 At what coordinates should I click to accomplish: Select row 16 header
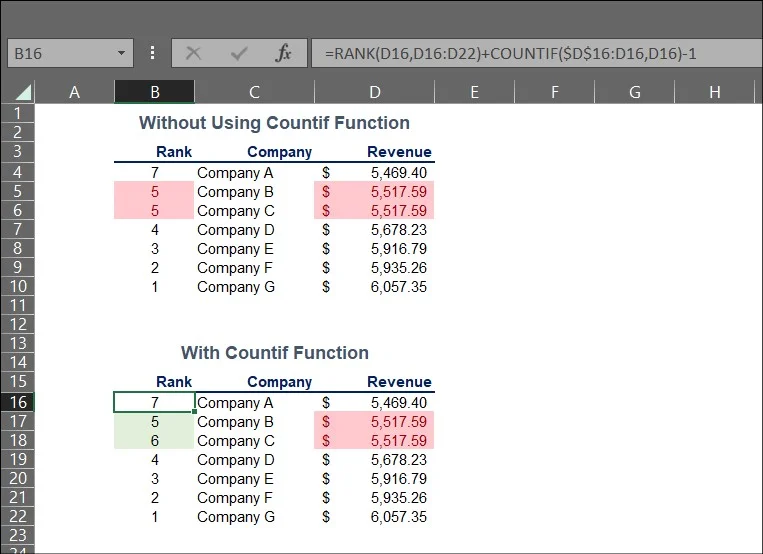coord(17,402)
